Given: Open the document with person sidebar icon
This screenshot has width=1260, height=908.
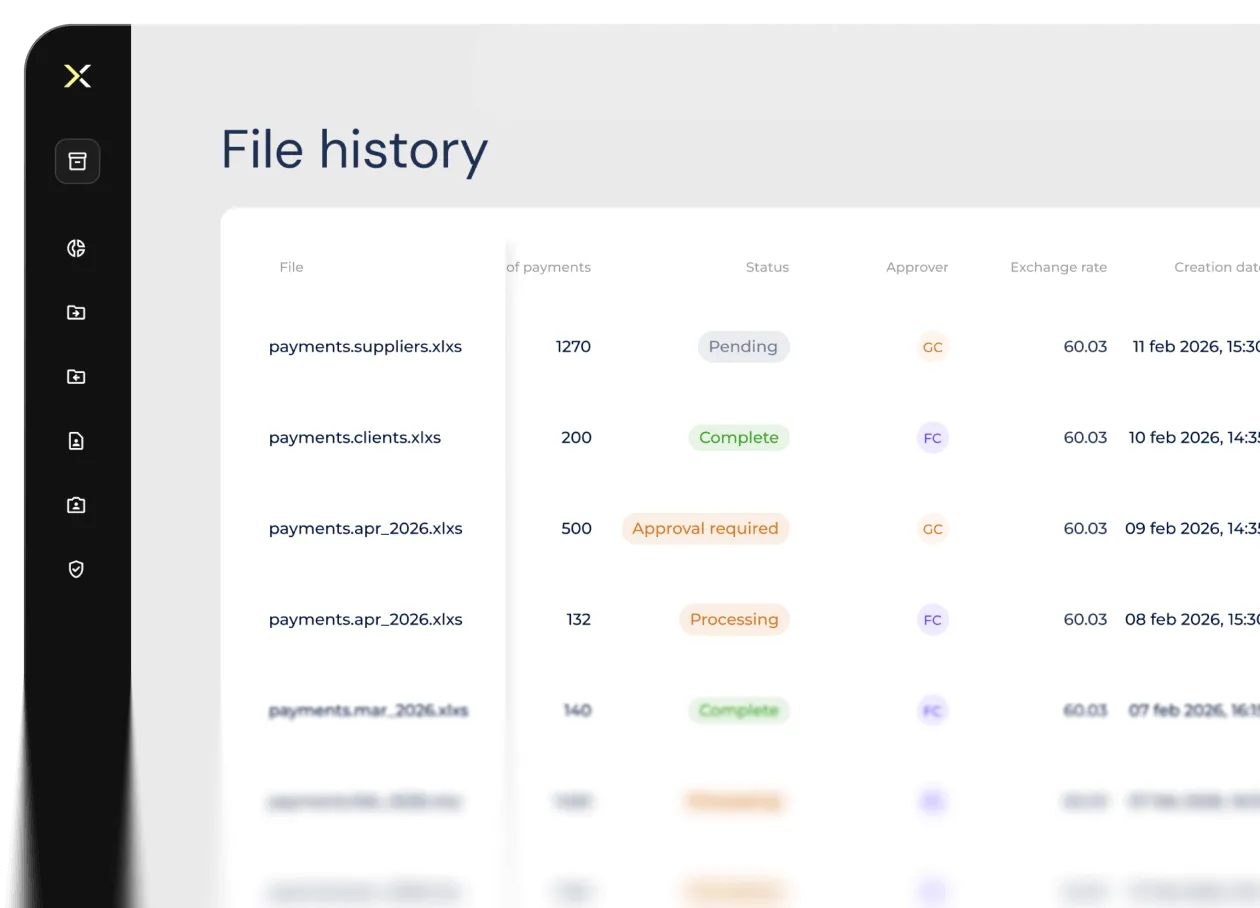Looking at the screenshot, I should 76,441.
